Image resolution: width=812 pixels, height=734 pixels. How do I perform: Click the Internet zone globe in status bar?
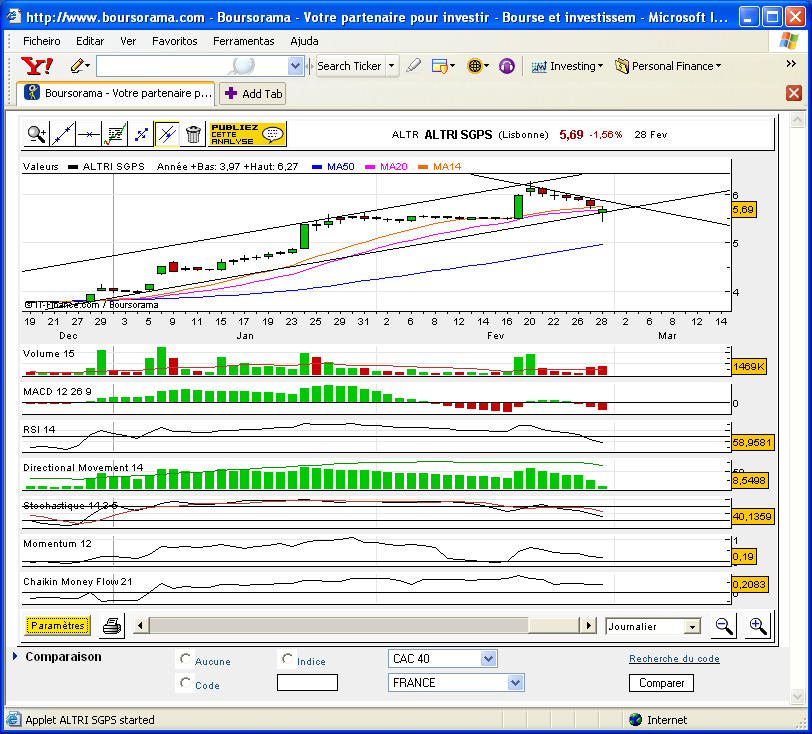click(635, 719)
